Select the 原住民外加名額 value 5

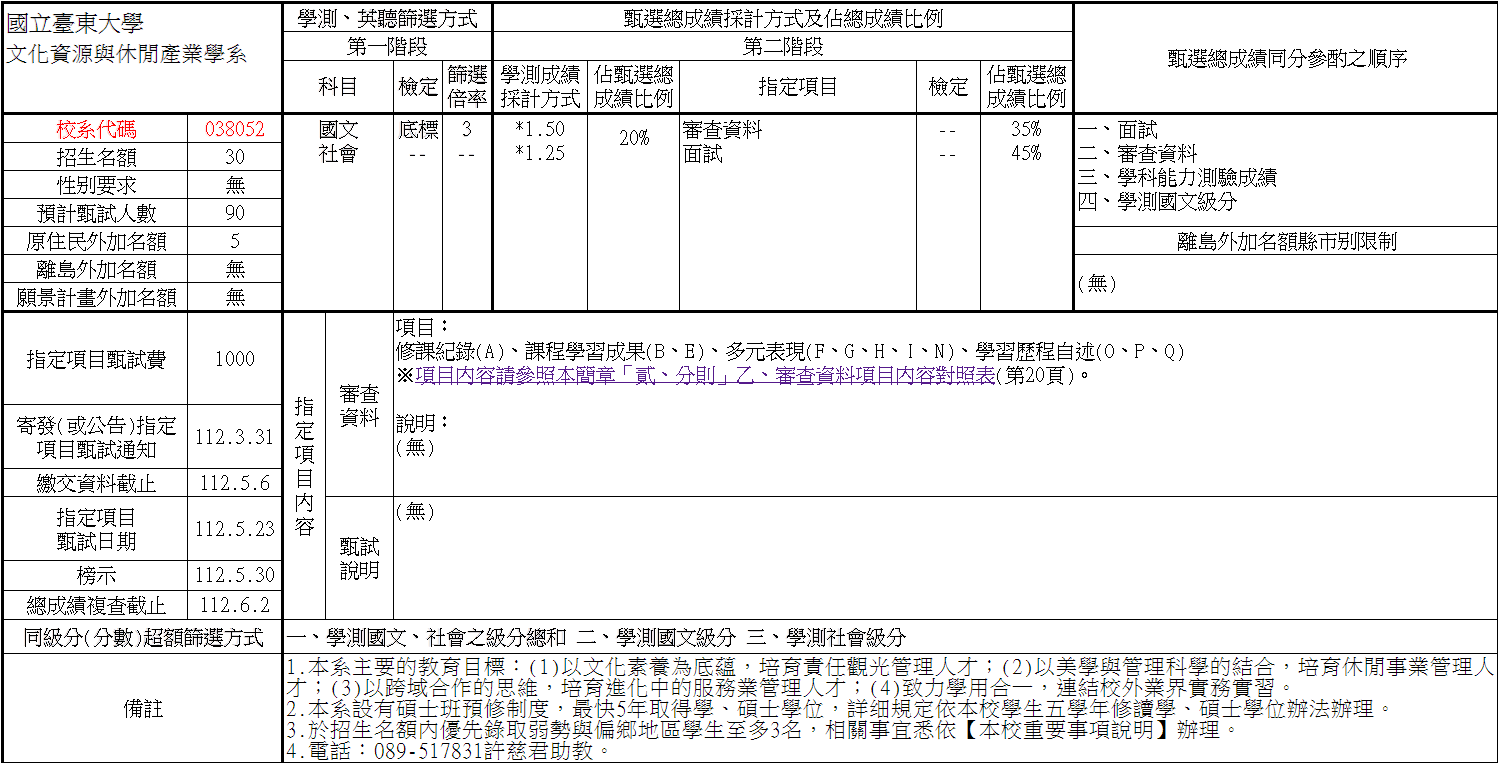[235, 241]
